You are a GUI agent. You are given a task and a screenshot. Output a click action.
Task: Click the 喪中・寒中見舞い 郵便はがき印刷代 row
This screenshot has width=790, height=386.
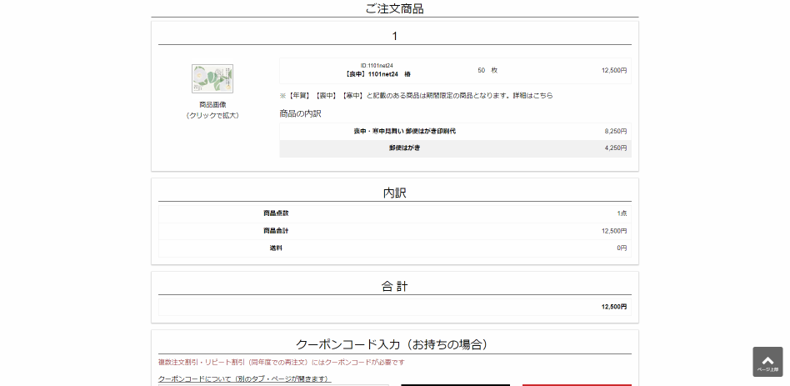455,132
